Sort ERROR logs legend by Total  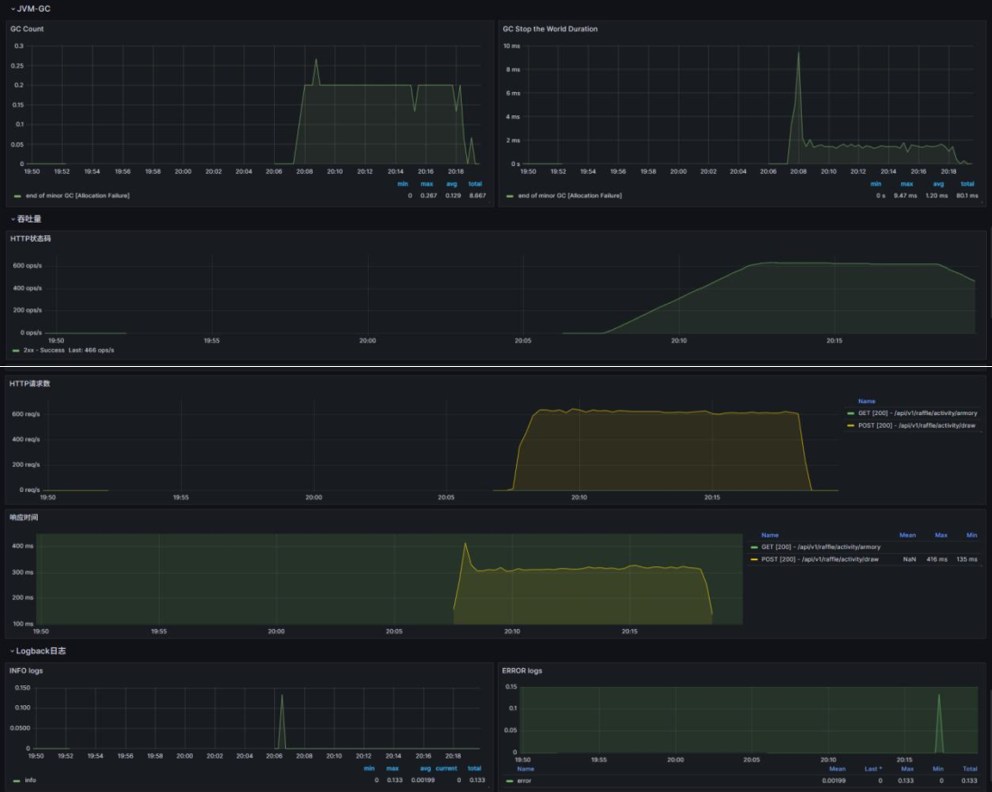970,769
